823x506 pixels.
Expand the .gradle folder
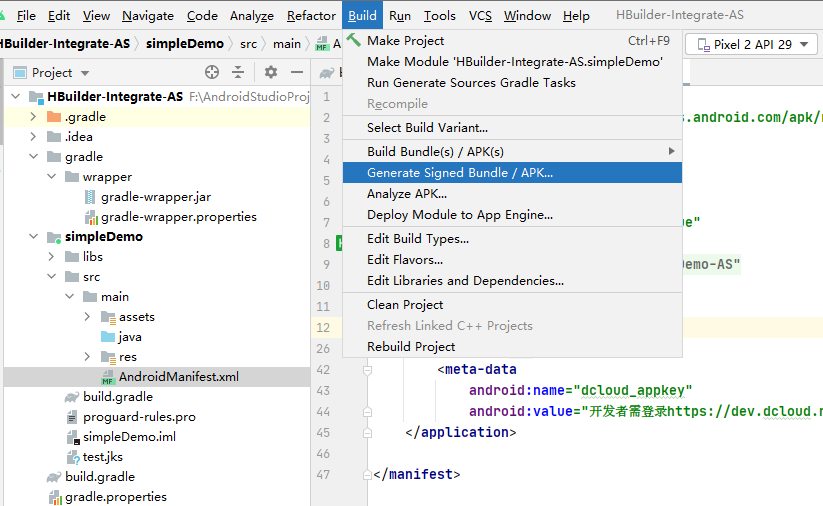(x=33, y=117)
